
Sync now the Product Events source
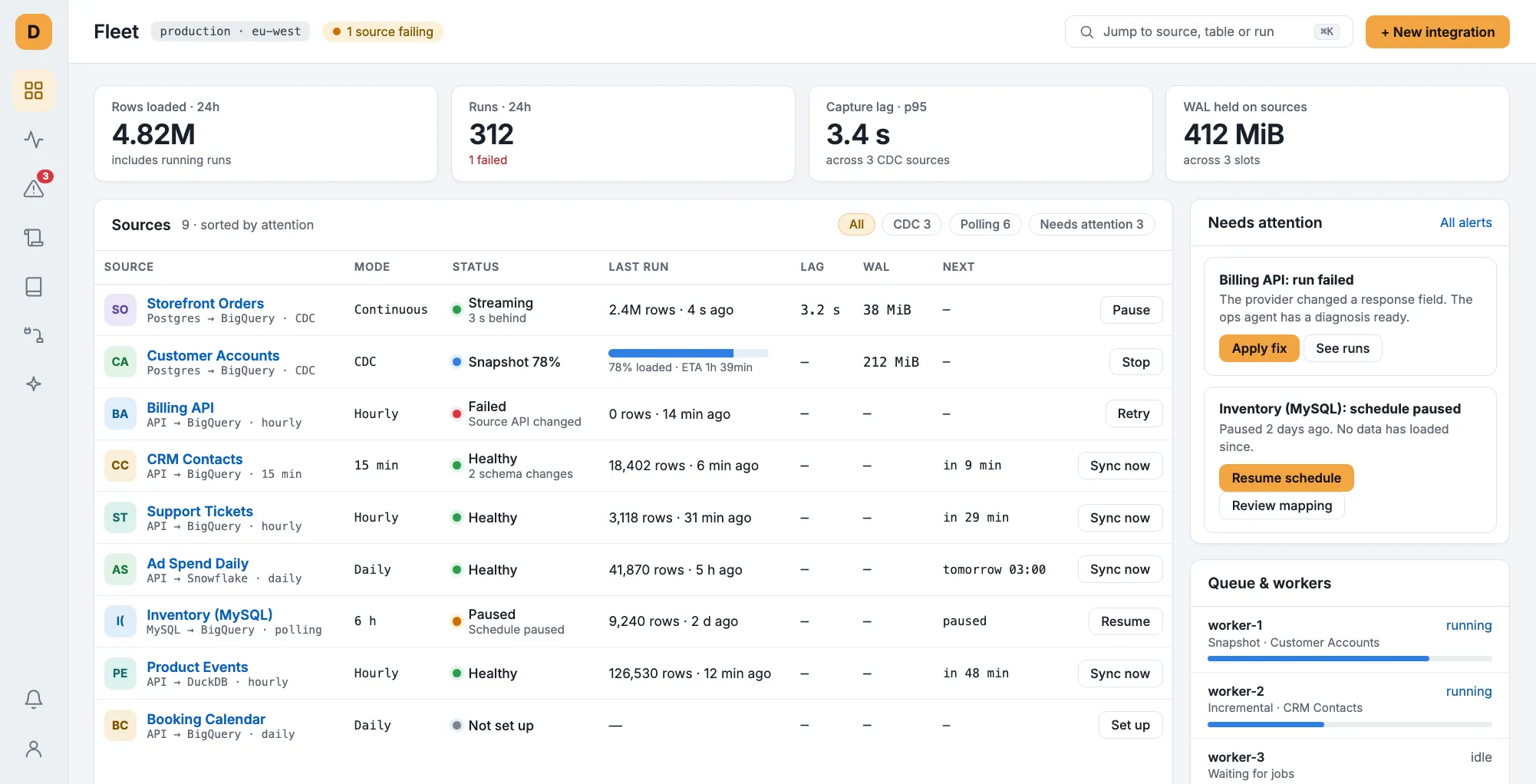click(x=1120, y=674)
